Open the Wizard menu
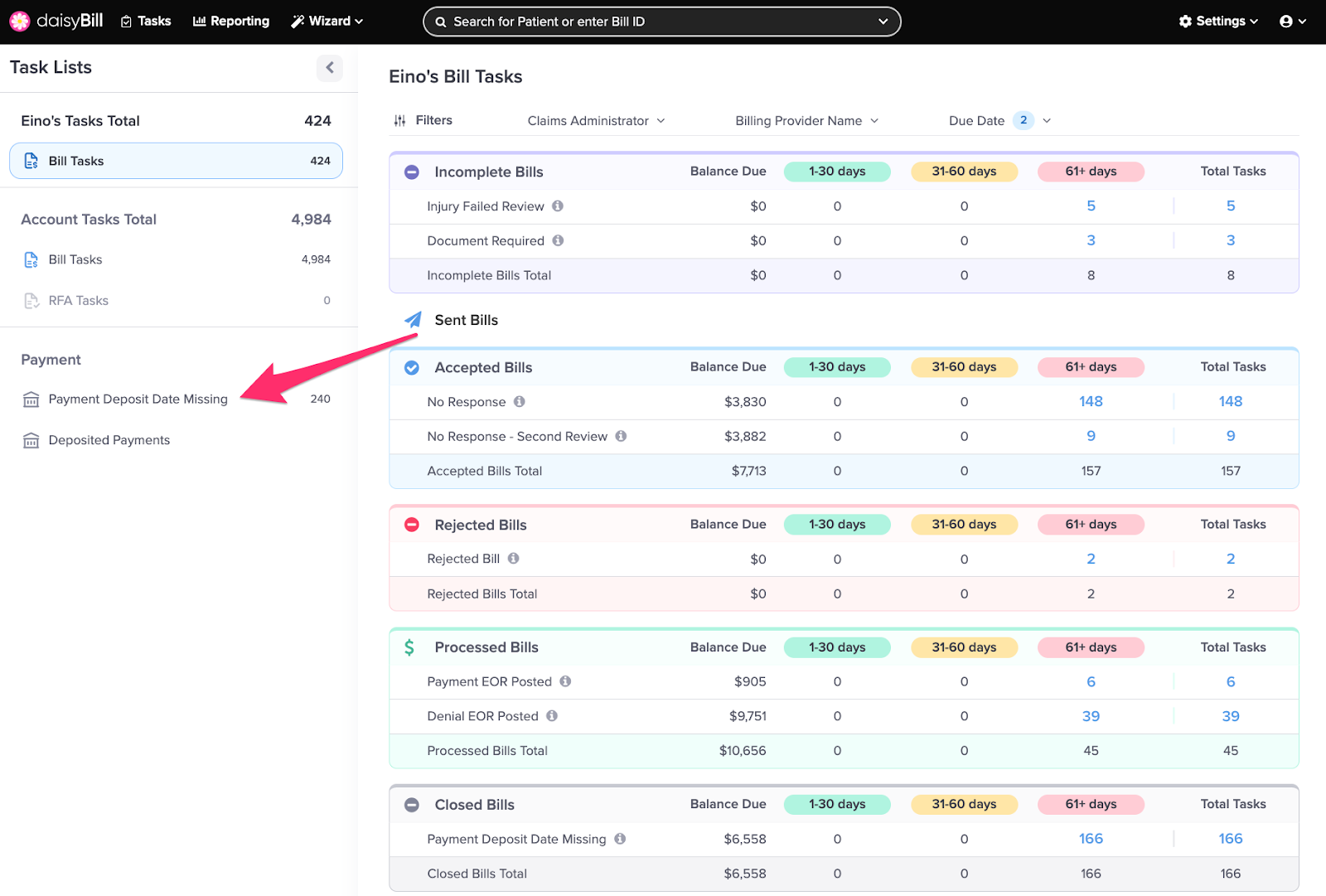This screenshot has height=896, width=1326. tap(327, 22)
